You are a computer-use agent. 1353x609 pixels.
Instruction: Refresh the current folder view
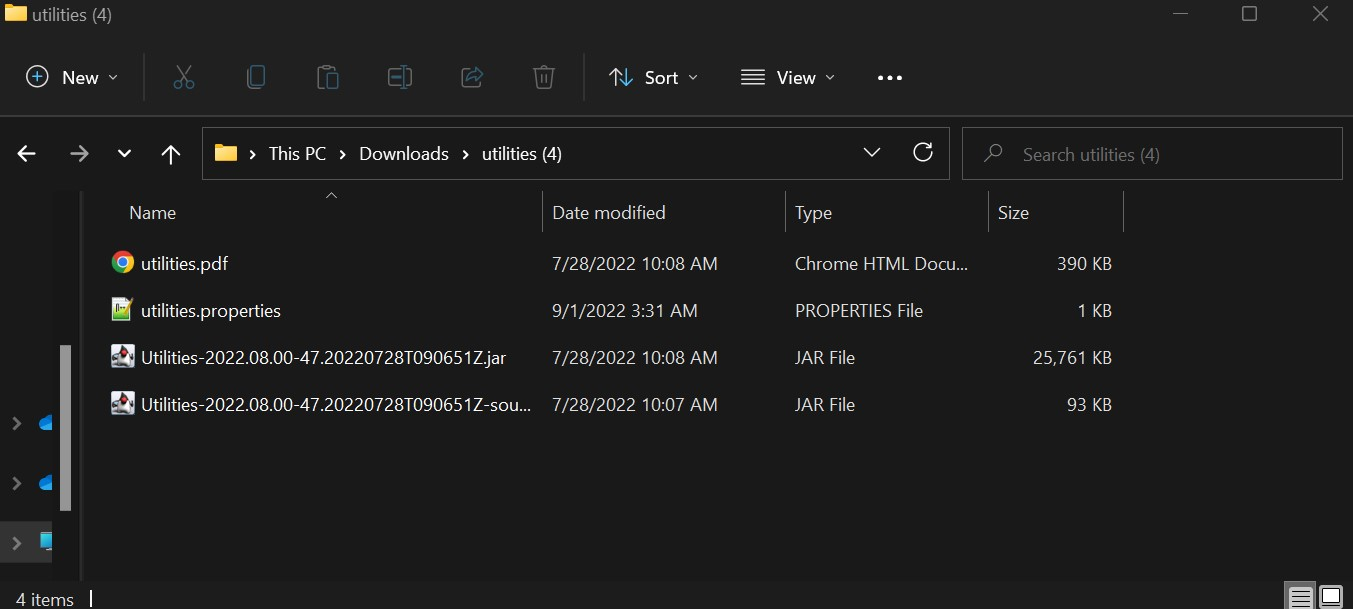pyautogui.click(x=923, y=153)
